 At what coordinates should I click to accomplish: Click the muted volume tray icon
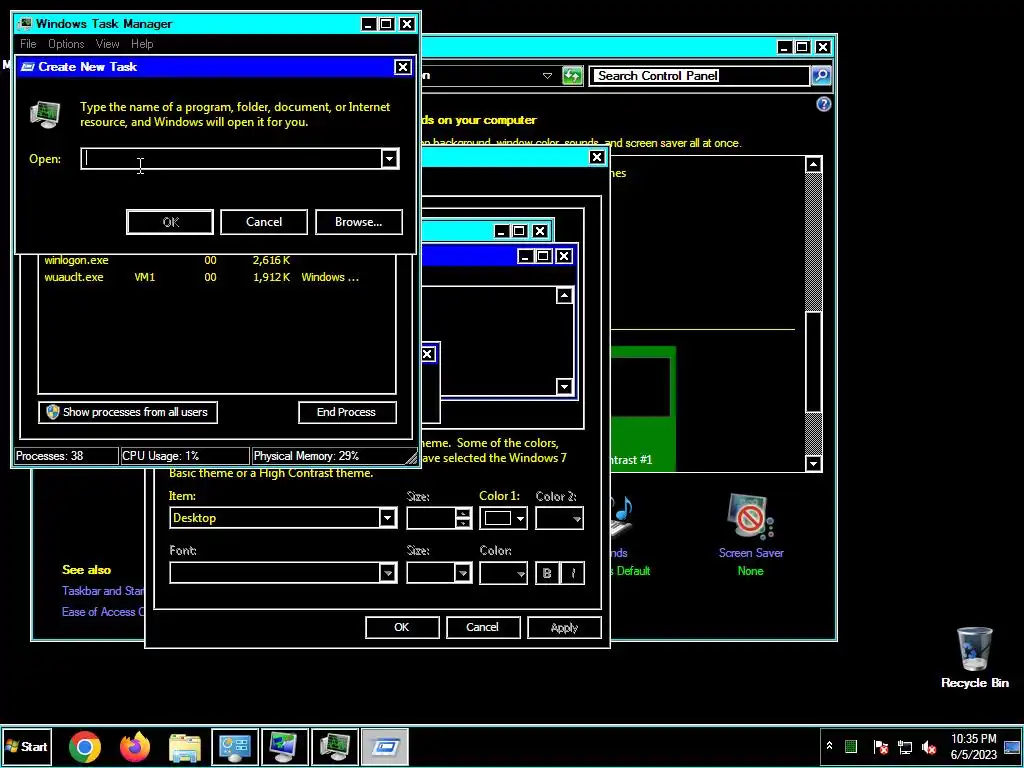pos(929,746)
